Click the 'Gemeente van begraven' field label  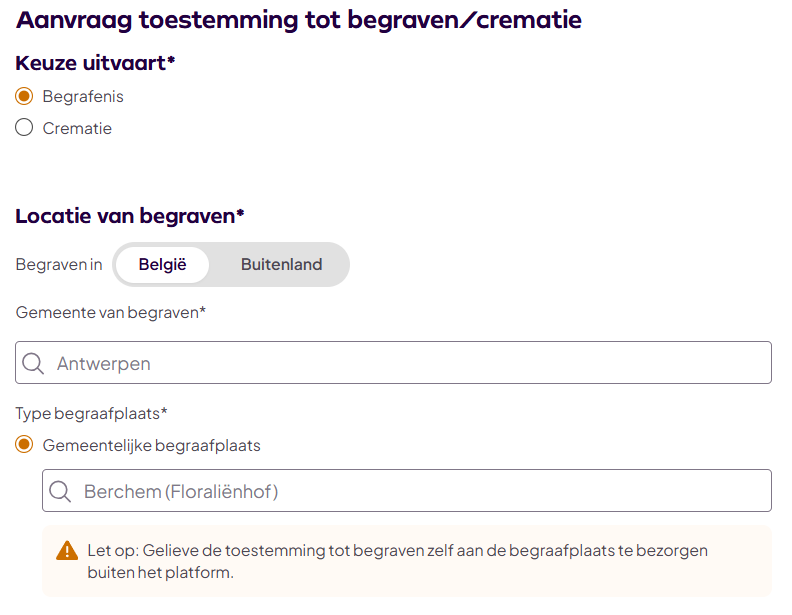pos(110,312)
